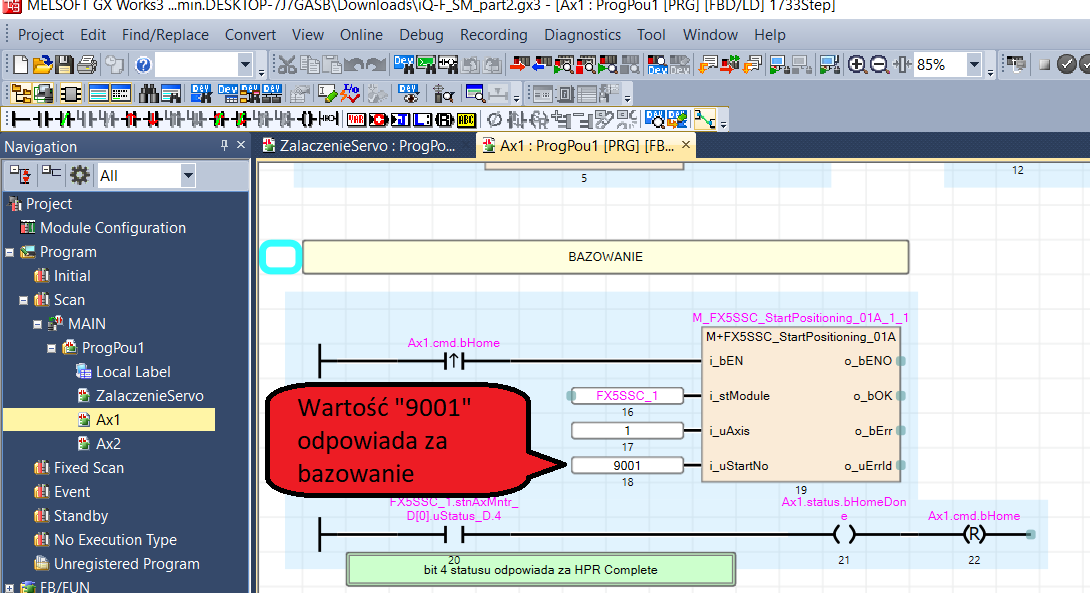Open second toolbar overflow options arrow
Viewport: 1090px width, 593px height.
coord(516,98)
